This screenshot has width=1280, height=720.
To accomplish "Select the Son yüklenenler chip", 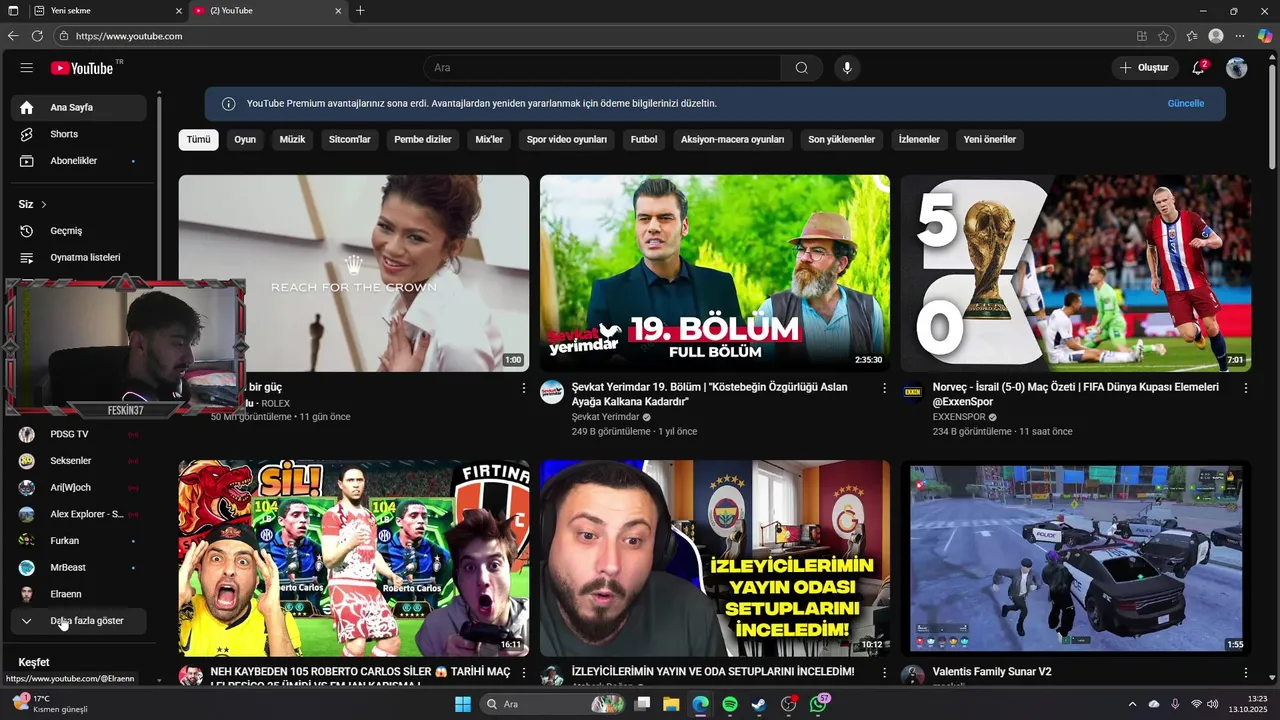I will 842,140.
